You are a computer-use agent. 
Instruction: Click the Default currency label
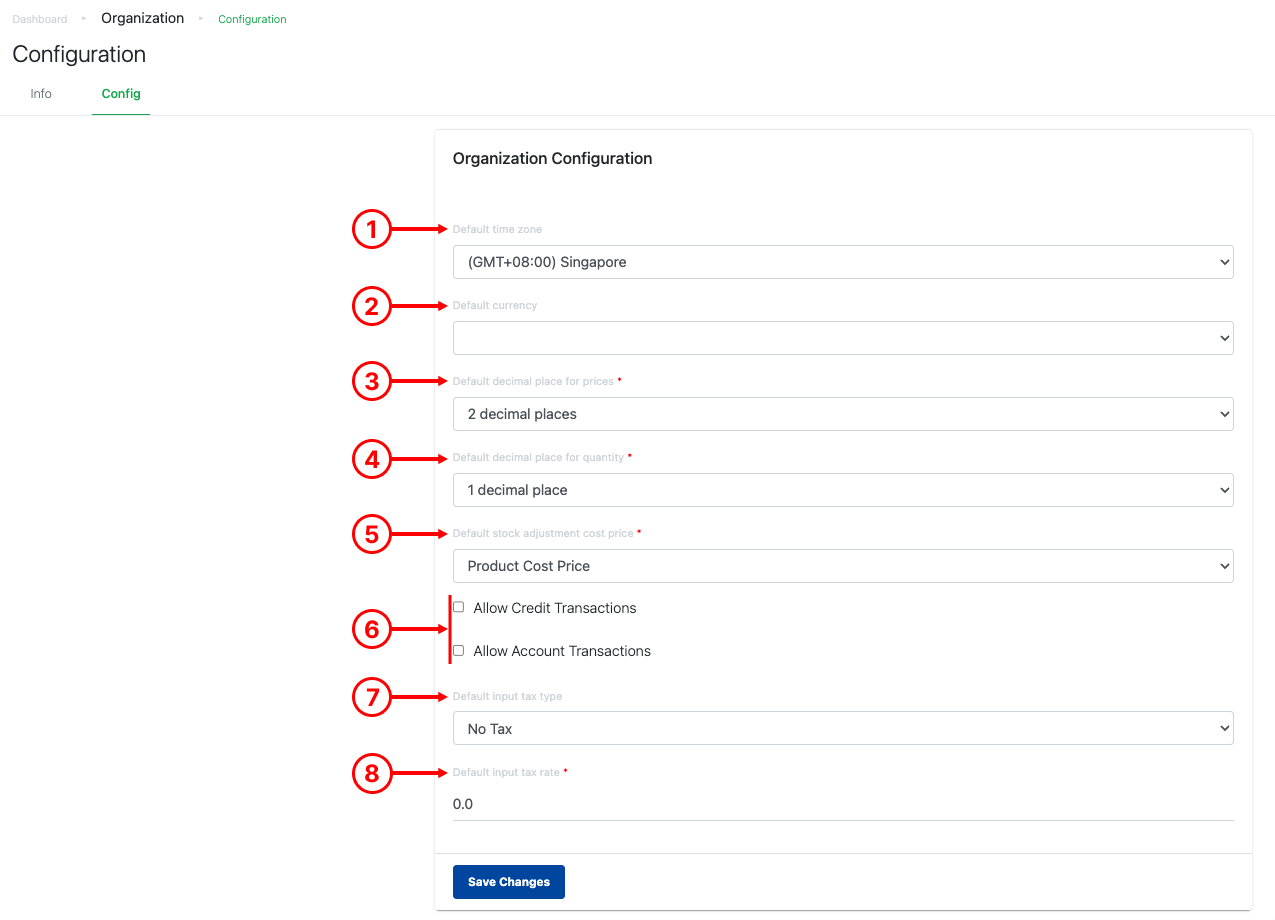495,305
